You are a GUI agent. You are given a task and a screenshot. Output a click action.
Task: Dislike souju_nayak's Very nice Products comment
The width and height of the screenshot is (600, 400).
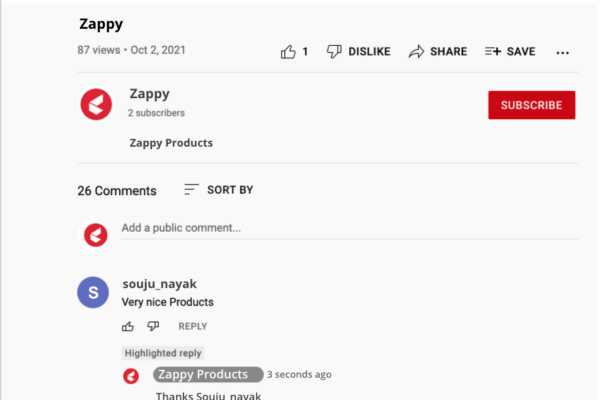(153, 326)
